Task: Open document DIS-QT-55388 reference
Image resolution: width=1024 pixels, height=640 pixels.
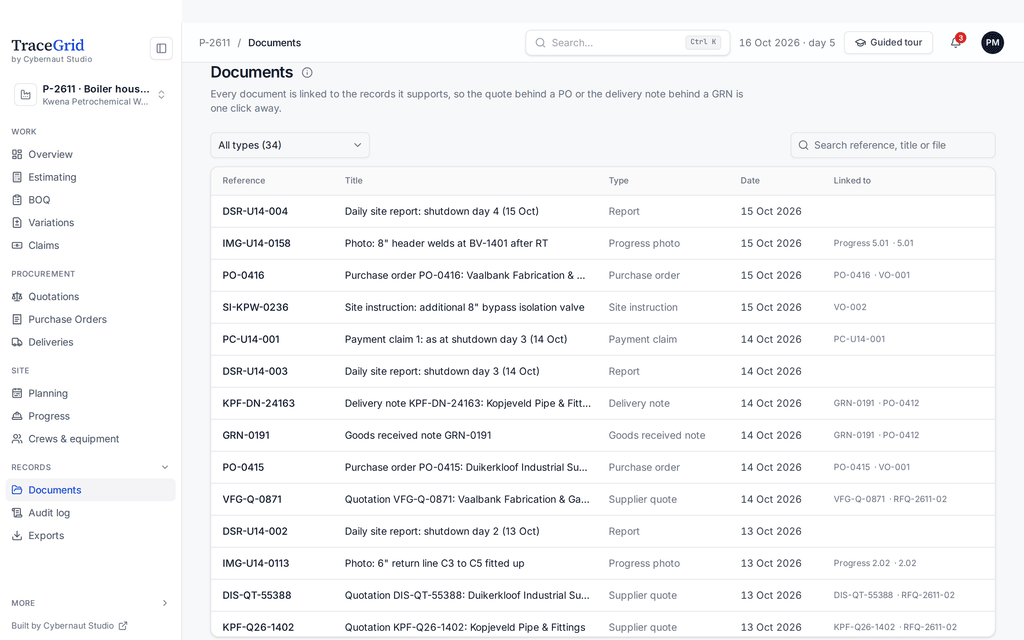Action: (257, 595)
